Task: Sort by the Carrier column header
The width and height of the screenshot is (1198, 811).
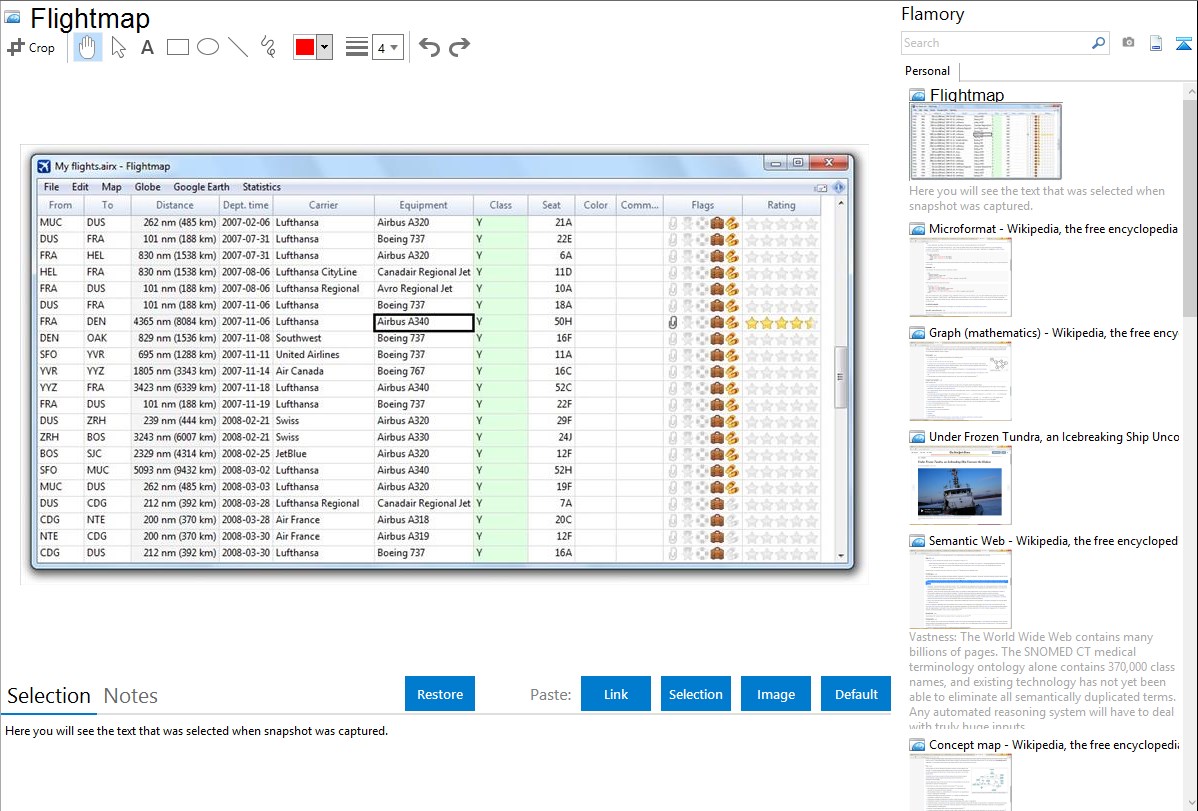Action: (x=323, y=206)
